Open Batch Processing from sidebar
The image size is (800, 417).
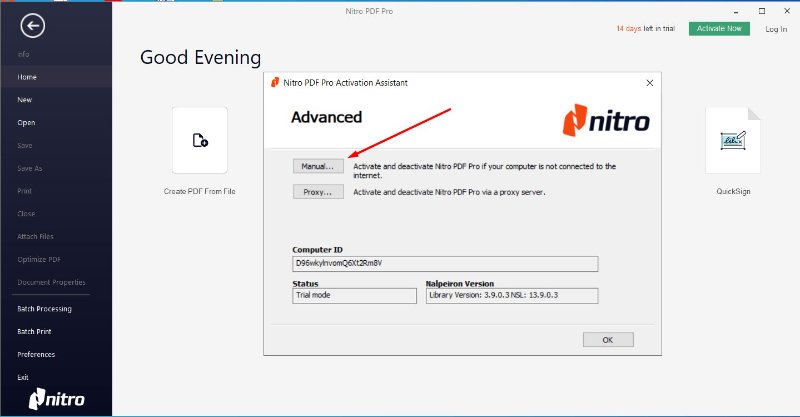(x=44, y=309)
